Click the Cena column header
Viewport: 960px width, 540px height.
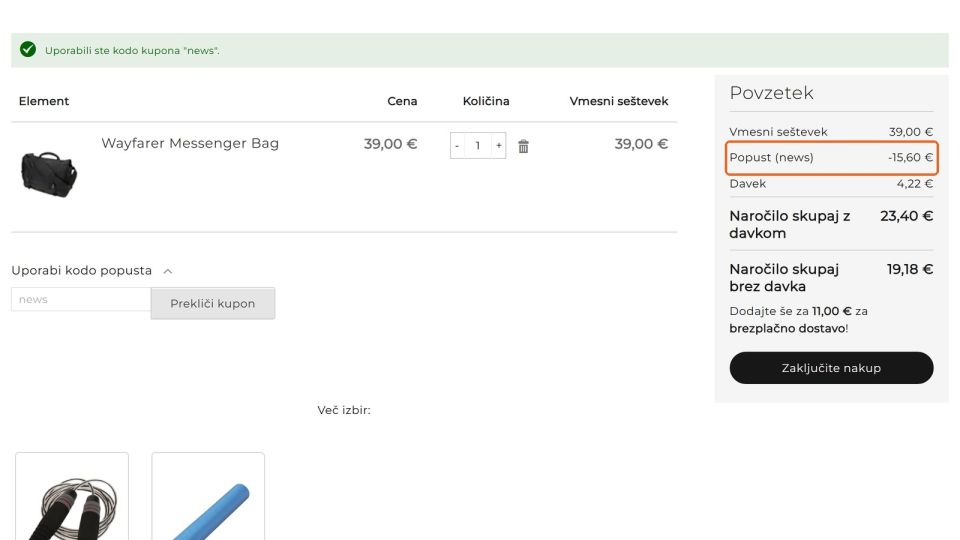coord(402,101)
